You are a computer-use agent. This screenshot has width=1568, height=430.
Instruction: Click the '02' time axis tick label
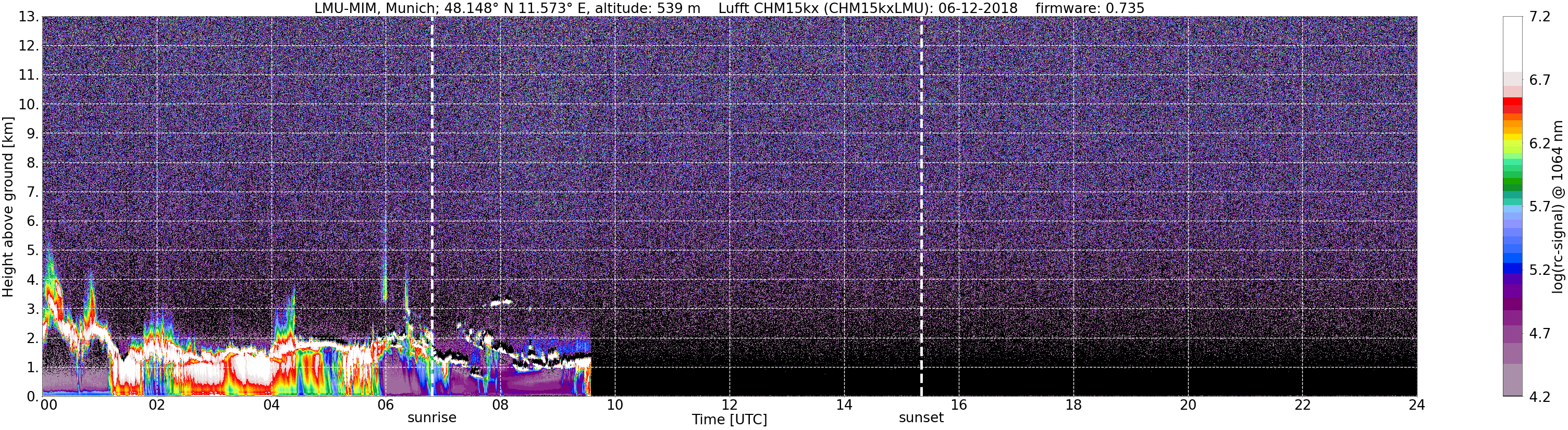pyautogui.click(x=156, y=405)
